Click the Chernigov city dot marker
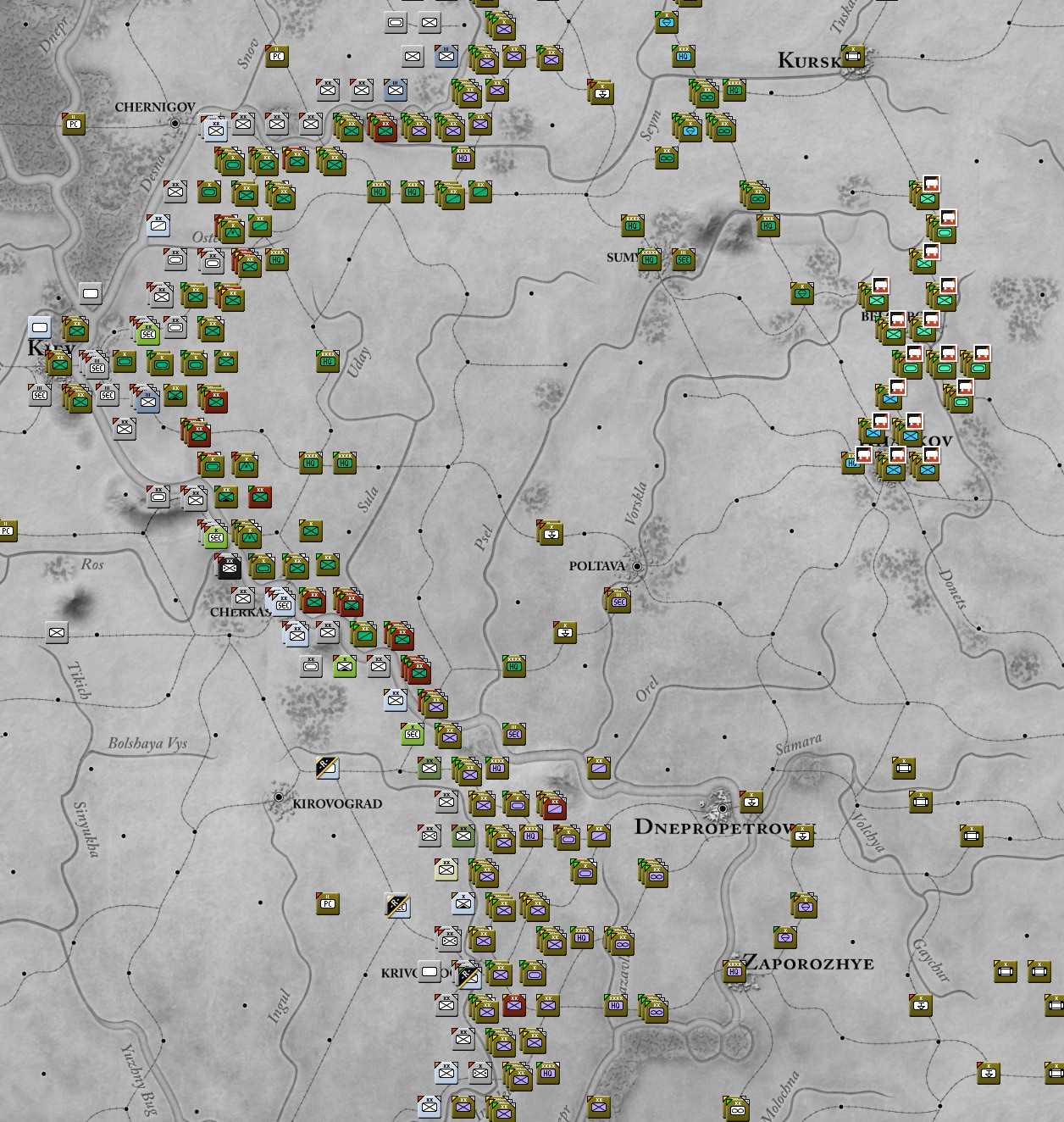This screenshot has height=1122, width=1064. click(175, 123)
